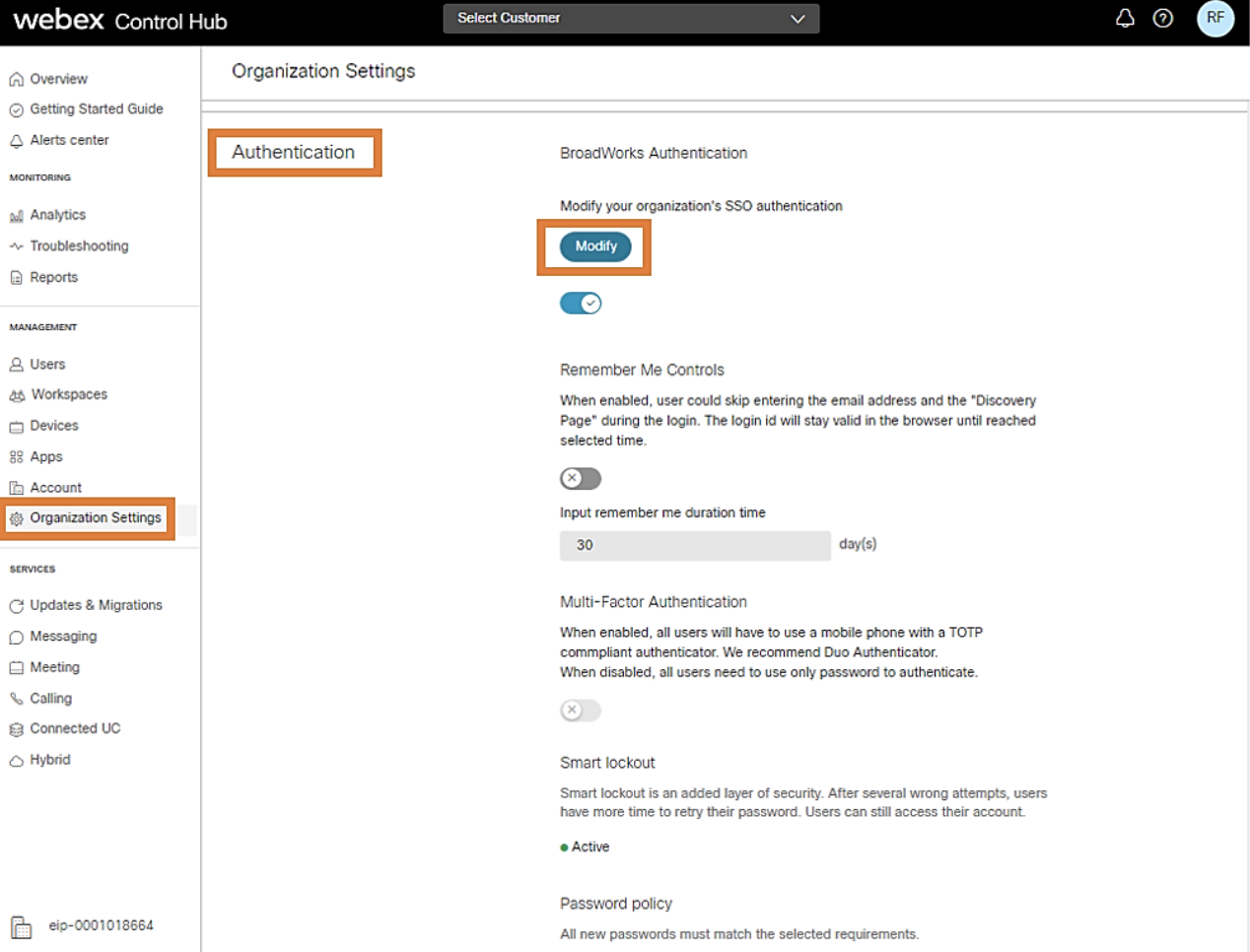Screen dimensions: 1250x952
Task: Click the Connected UC server icon
Action: point(17,730)
